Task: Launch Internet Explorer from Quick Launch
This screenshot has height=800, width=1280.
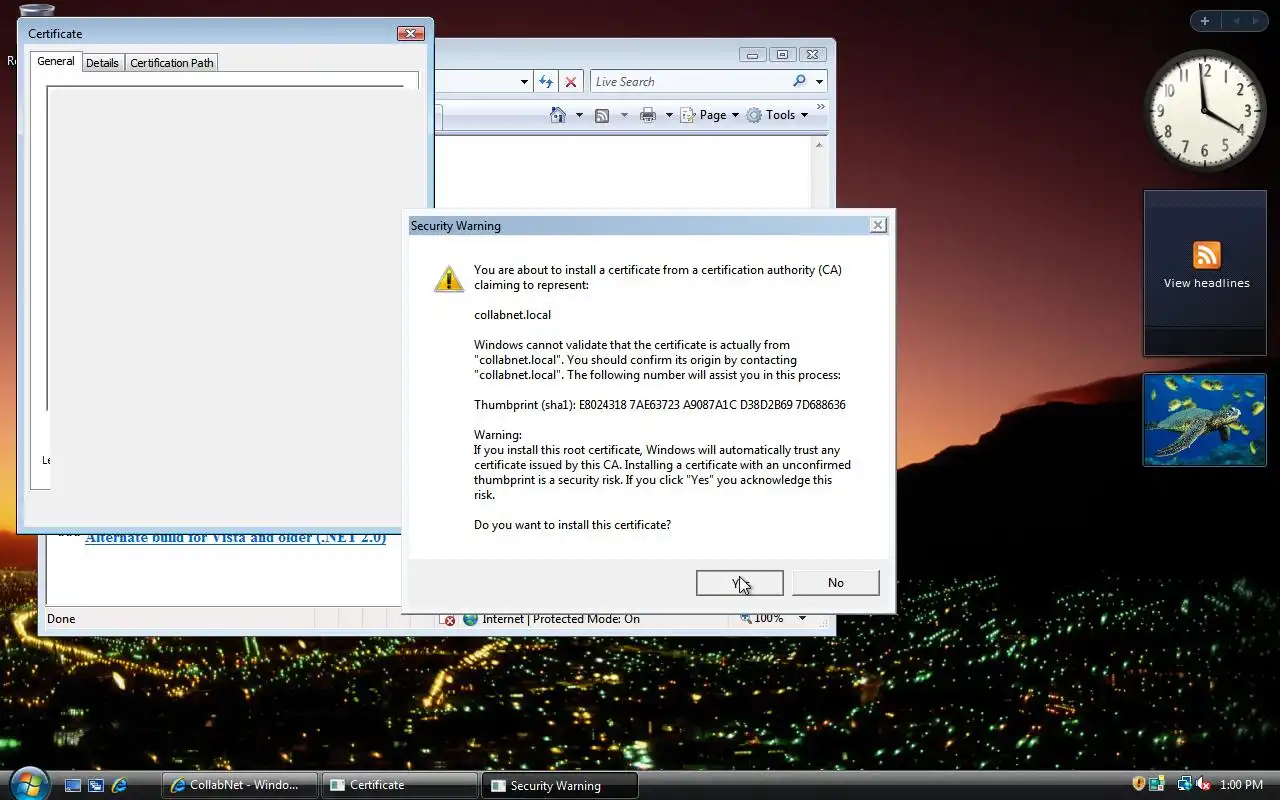Action: click(x=119, y=785)
